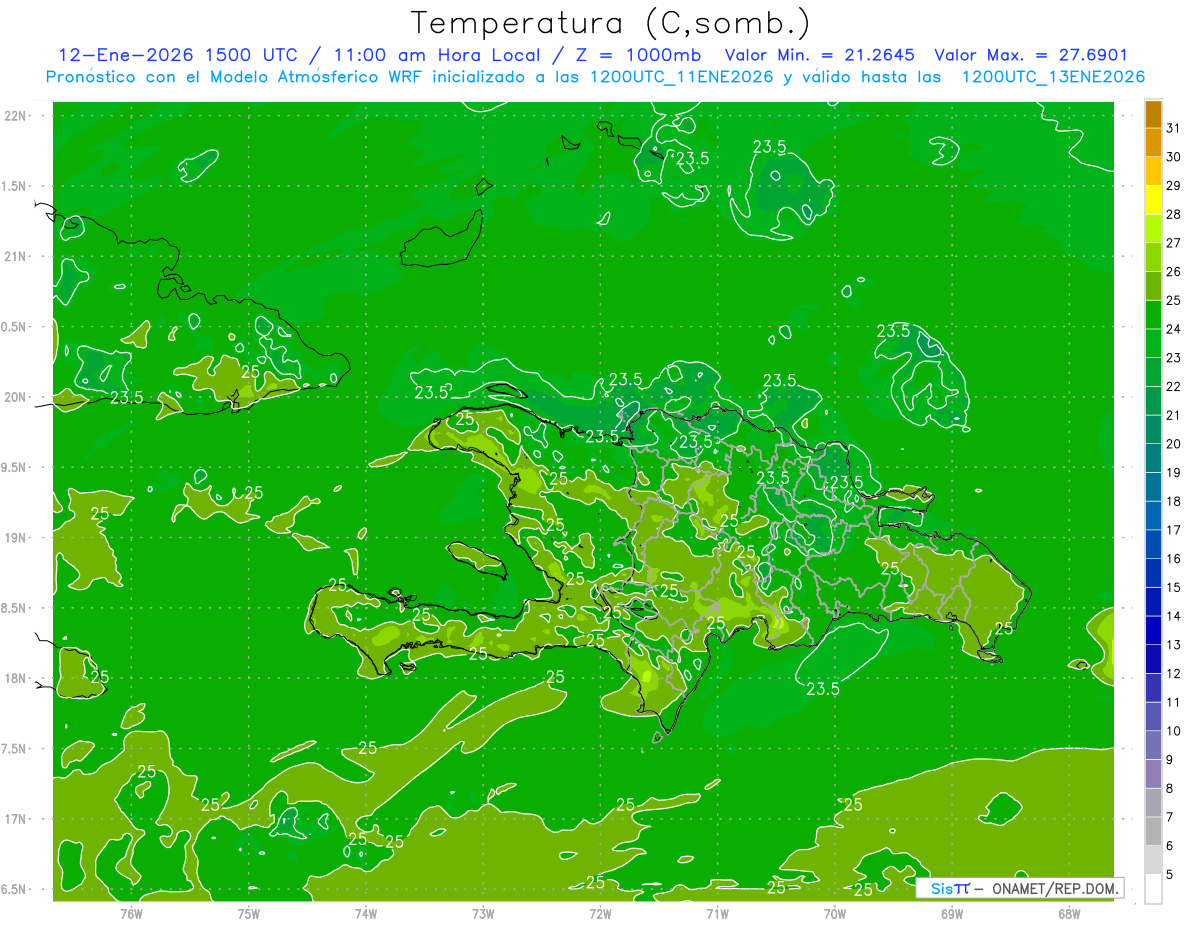
Task: Click the color scale label "31"
Action: click(1174, 128)
